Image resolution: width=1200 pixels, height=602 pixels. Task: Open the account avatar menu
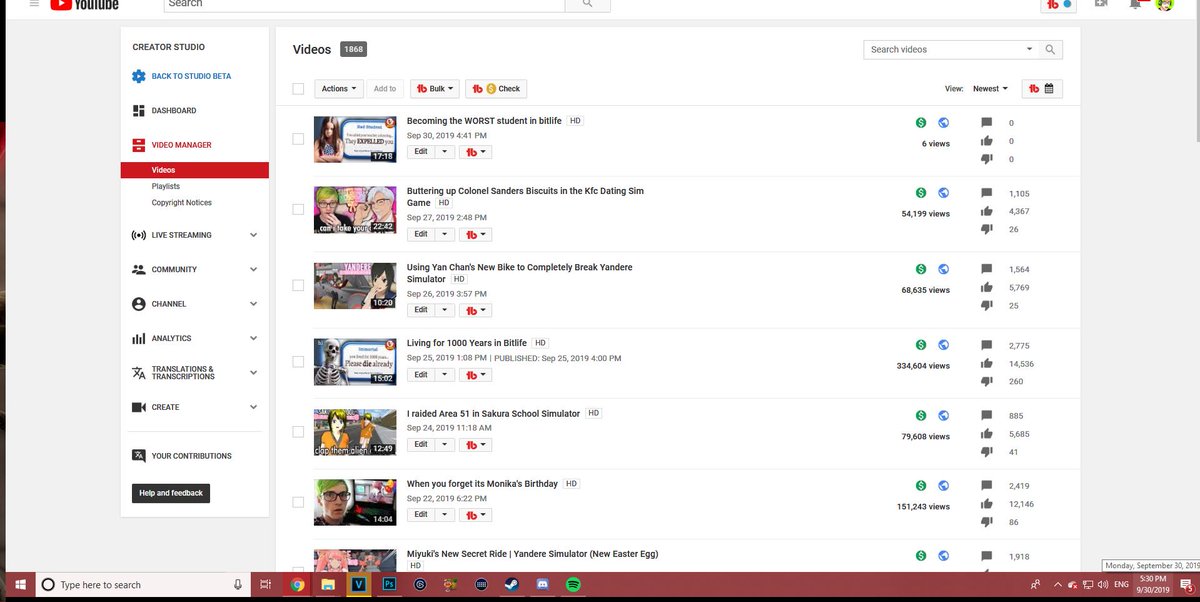pos(1165,4)
